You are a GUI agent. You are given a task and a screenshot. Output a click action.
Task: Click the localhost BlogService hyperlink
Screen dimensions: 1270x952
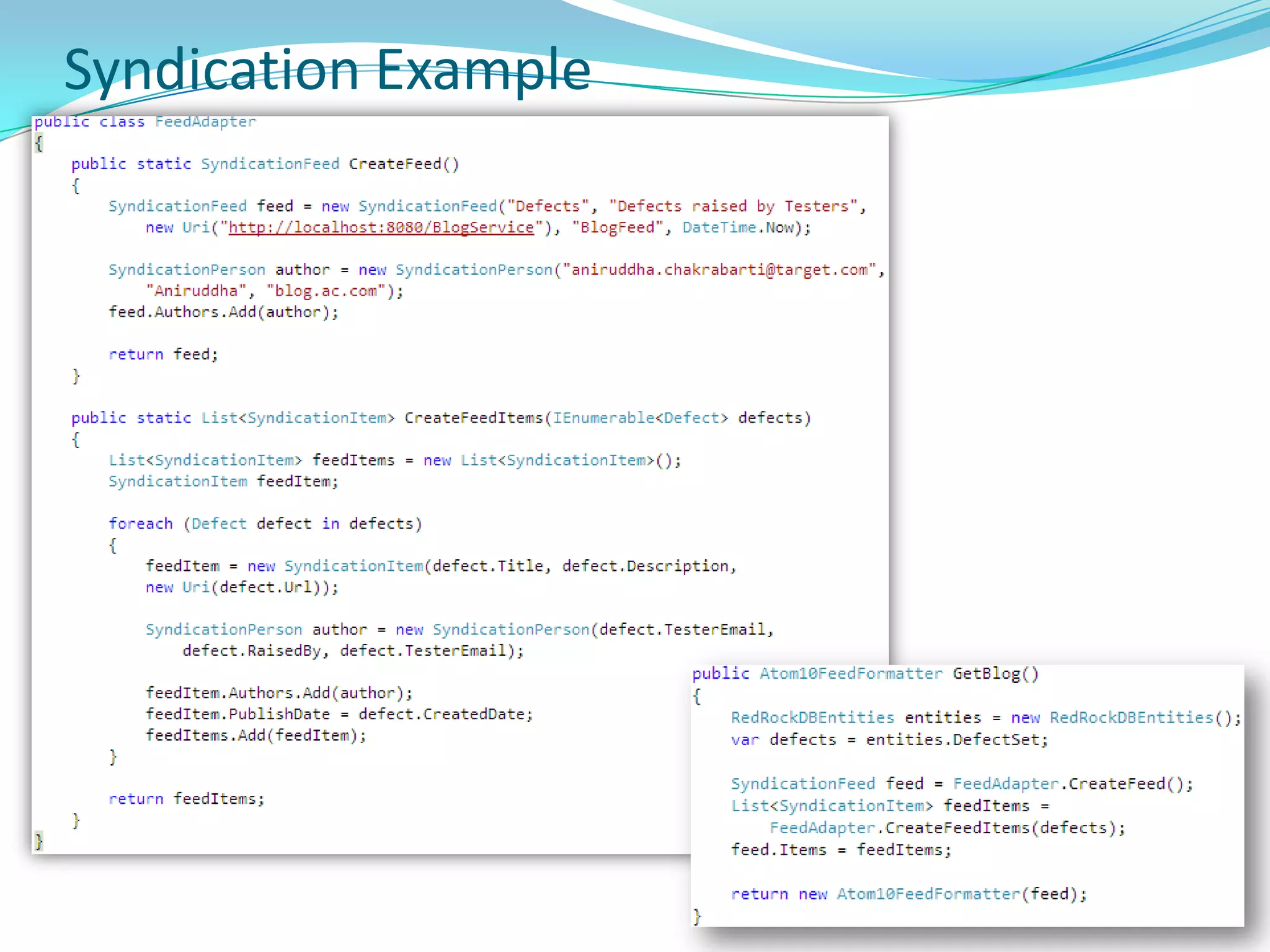pos(381,227)
